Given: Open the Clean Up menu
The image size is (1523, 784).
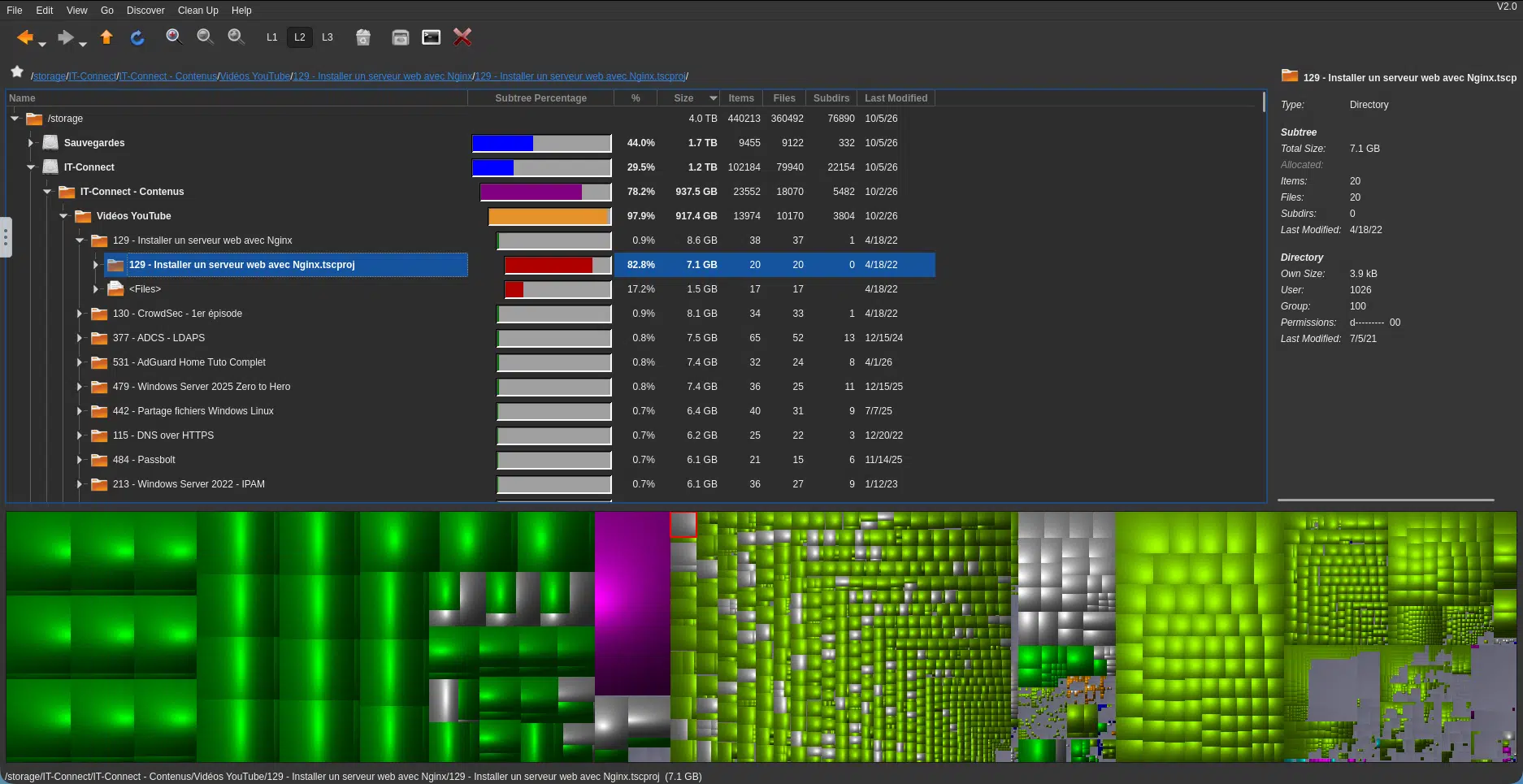Looking at the screenshot, I should (197, 11).
